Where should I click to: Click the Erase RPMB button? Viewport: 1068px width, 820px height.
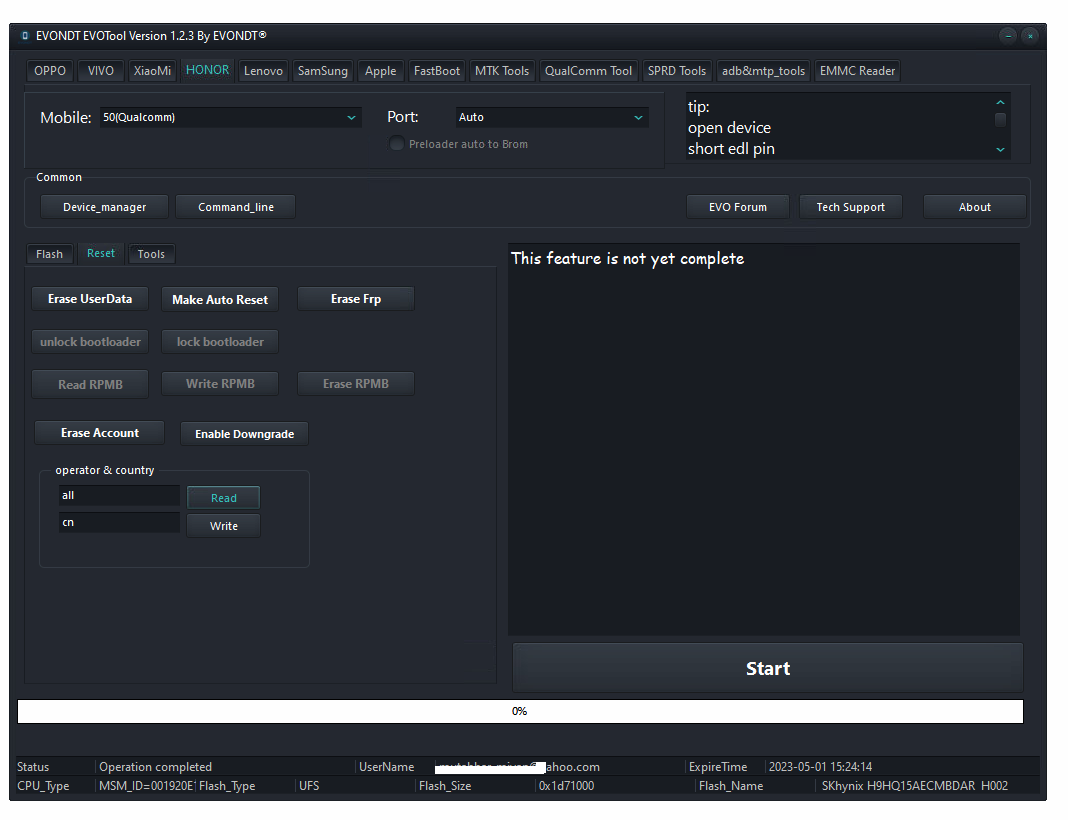pyautogui.click(x=356, y=384)
